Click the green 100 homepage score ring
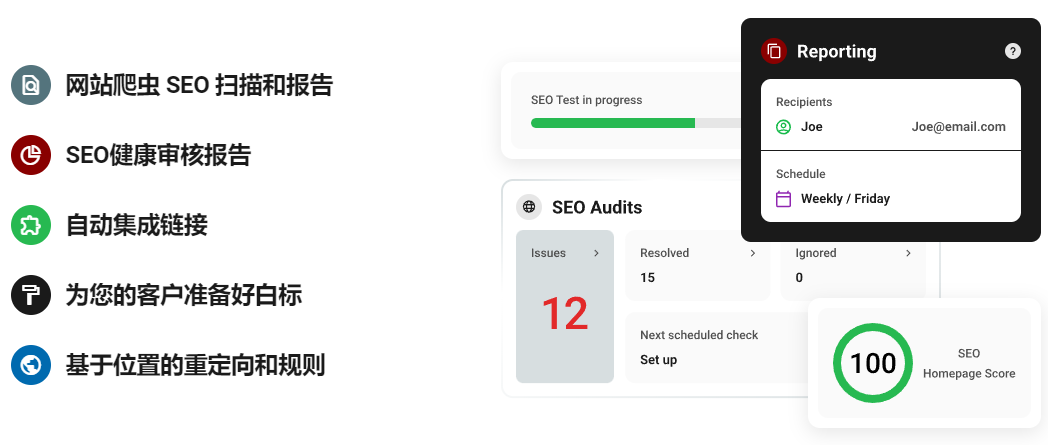This screenshot has width=1048, height=445. [873, 363]
